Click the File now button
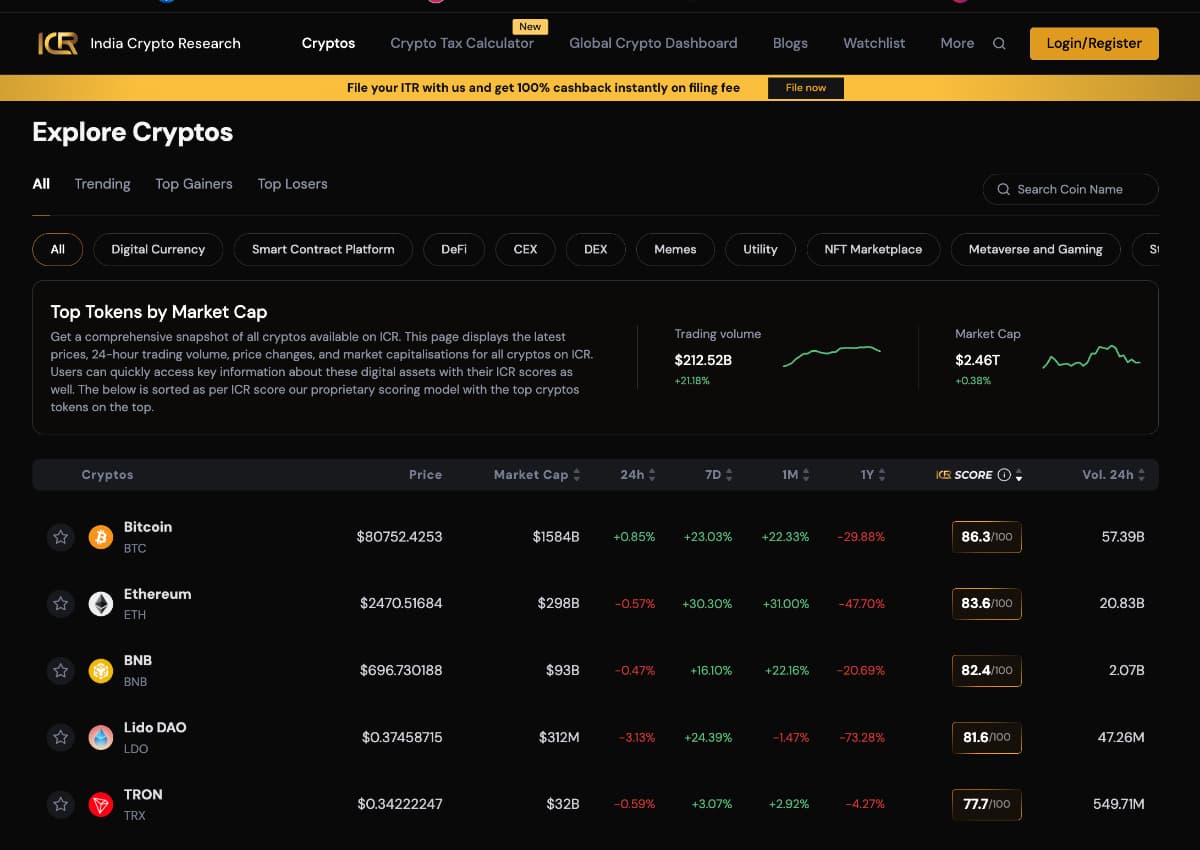The image size is (1200, 850). point(806,88)
